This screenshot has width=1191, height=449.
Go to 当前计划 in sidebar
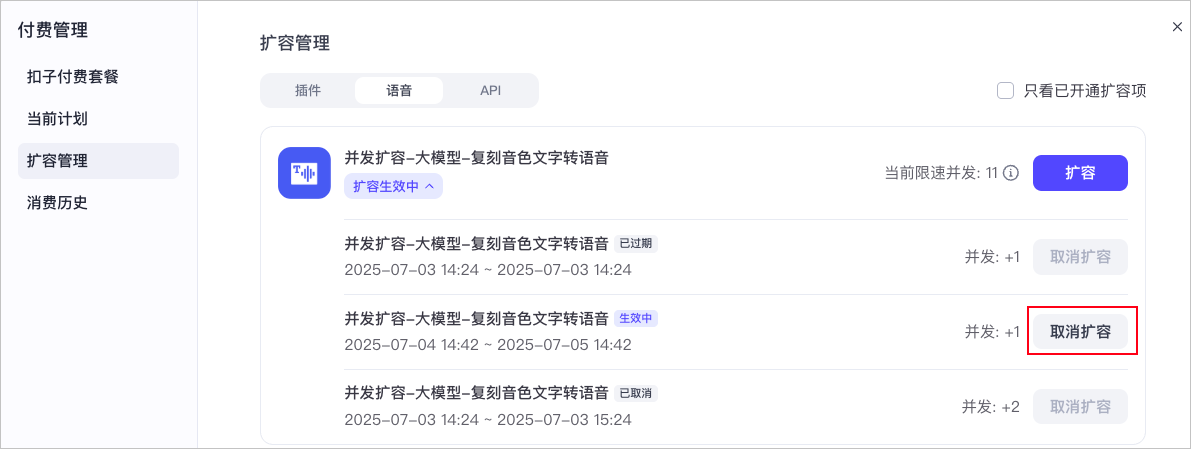pyautogui.click(x=57, y=119)
